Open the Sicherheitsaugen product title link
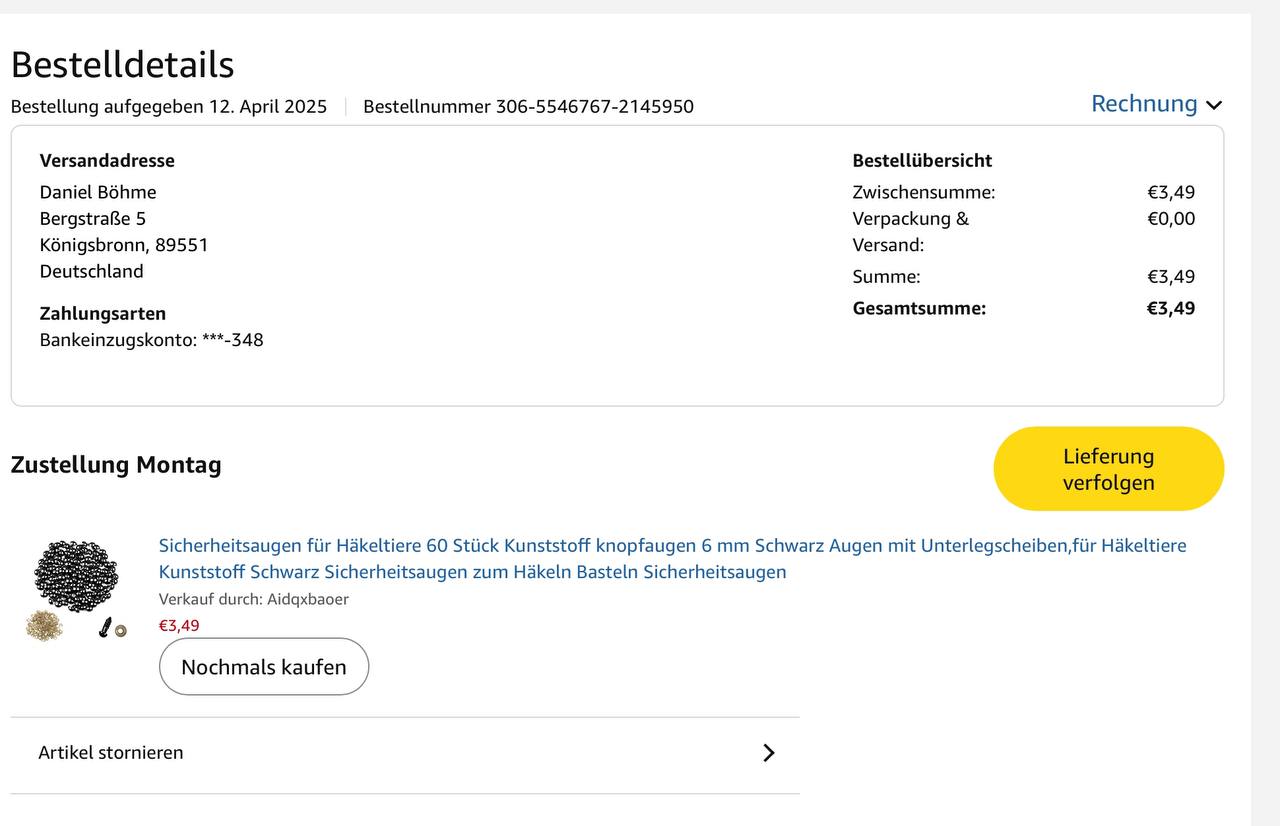 [x=672, y=558]
